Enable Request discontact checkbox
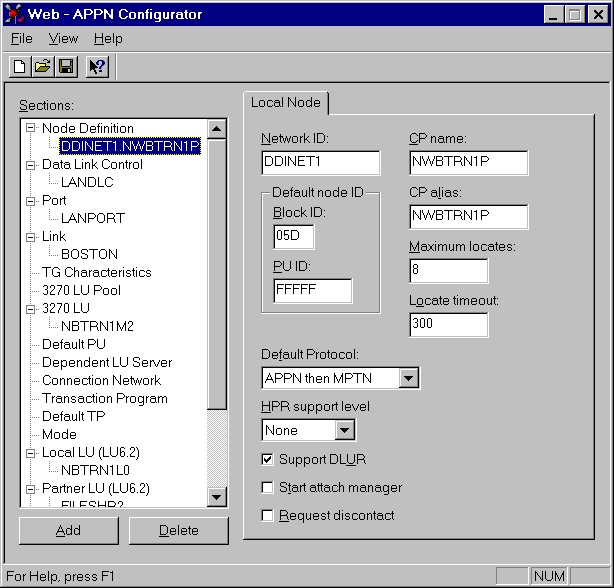Image resolution: width=614 pixels, height=588 pixels. point(267,516)
